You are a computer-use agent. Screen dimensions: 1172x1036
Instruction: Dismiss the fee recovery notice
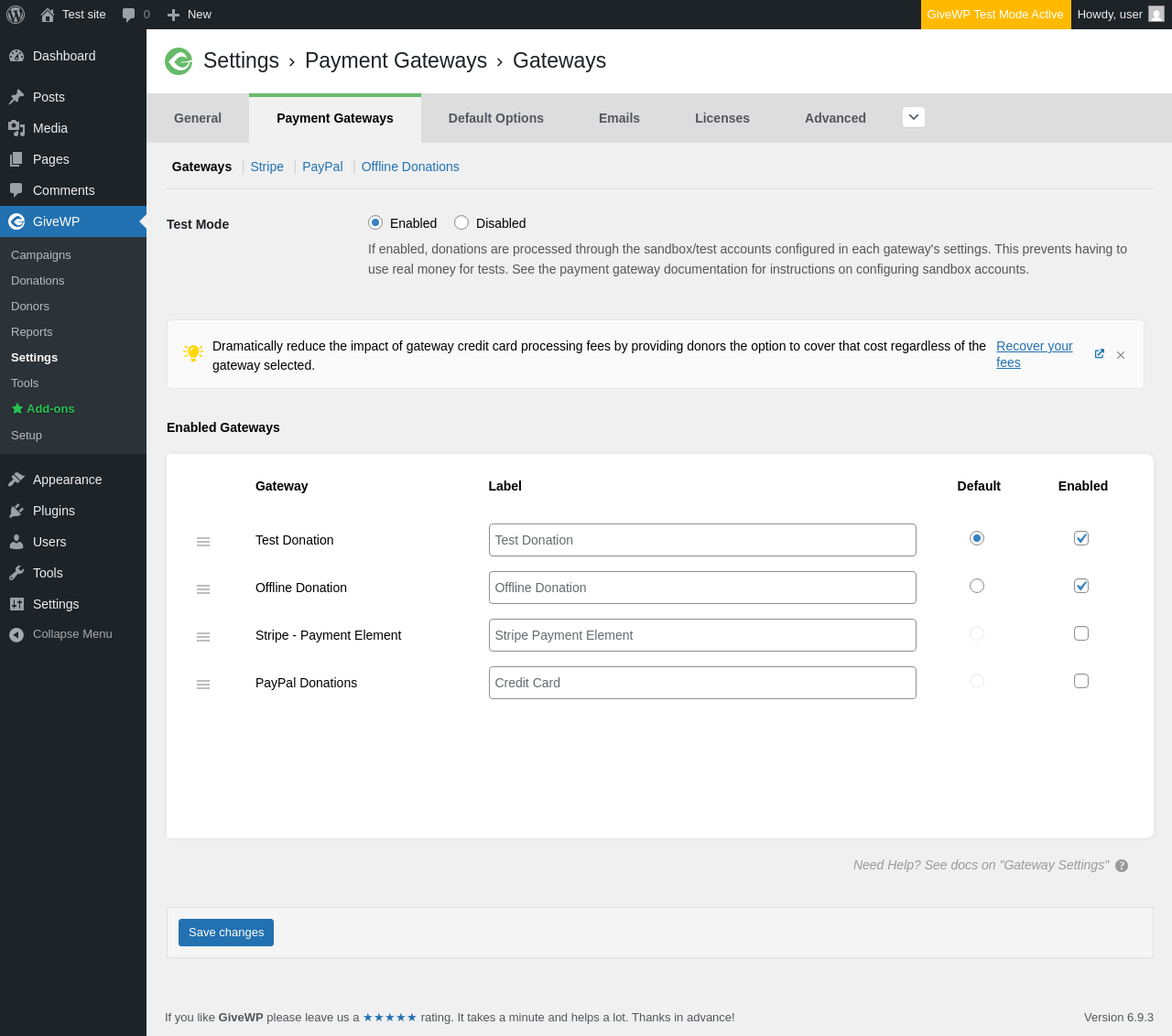pos(1121,355)
